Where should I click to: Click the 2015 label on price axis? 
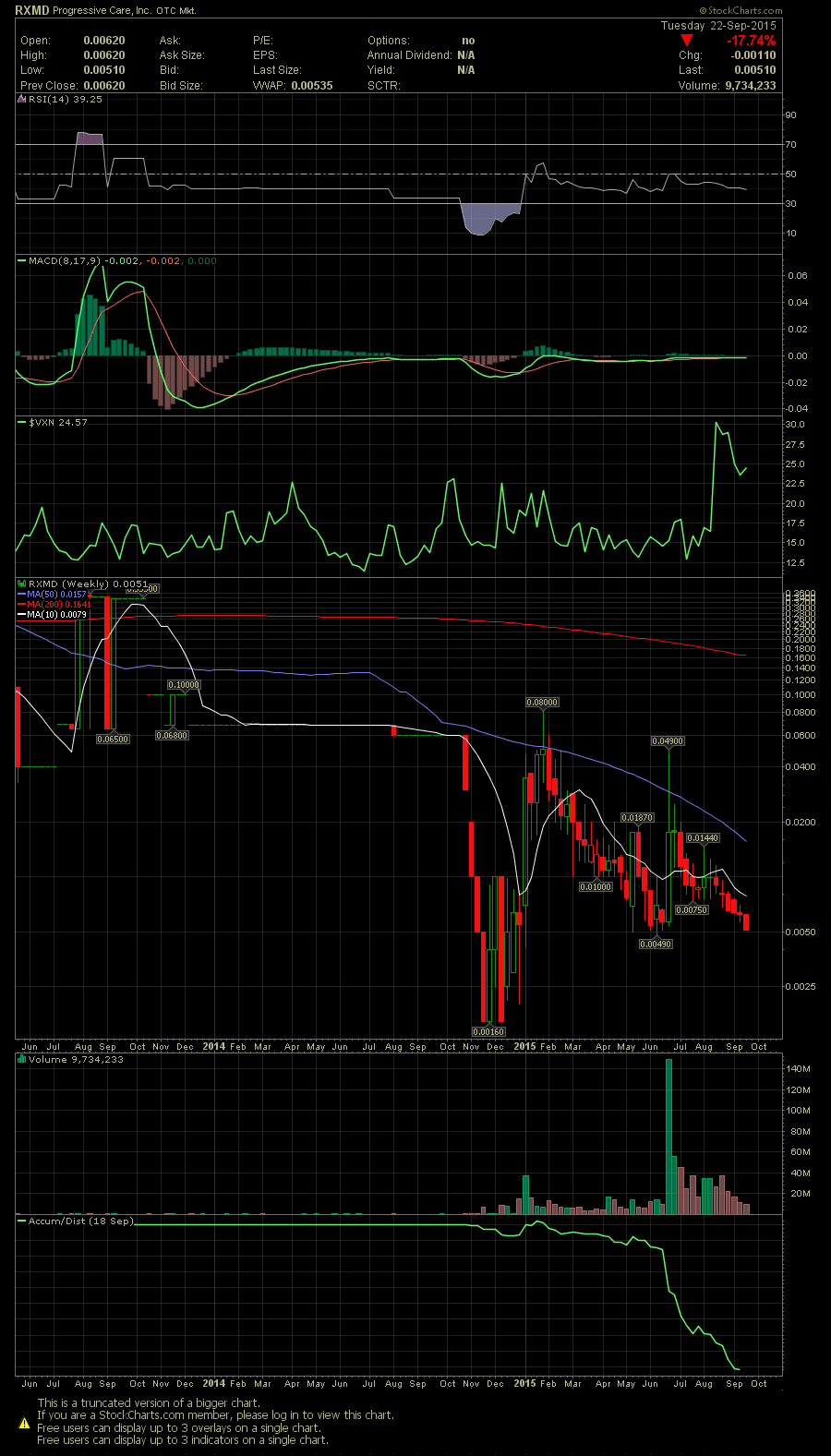[x=524, y=1046]
